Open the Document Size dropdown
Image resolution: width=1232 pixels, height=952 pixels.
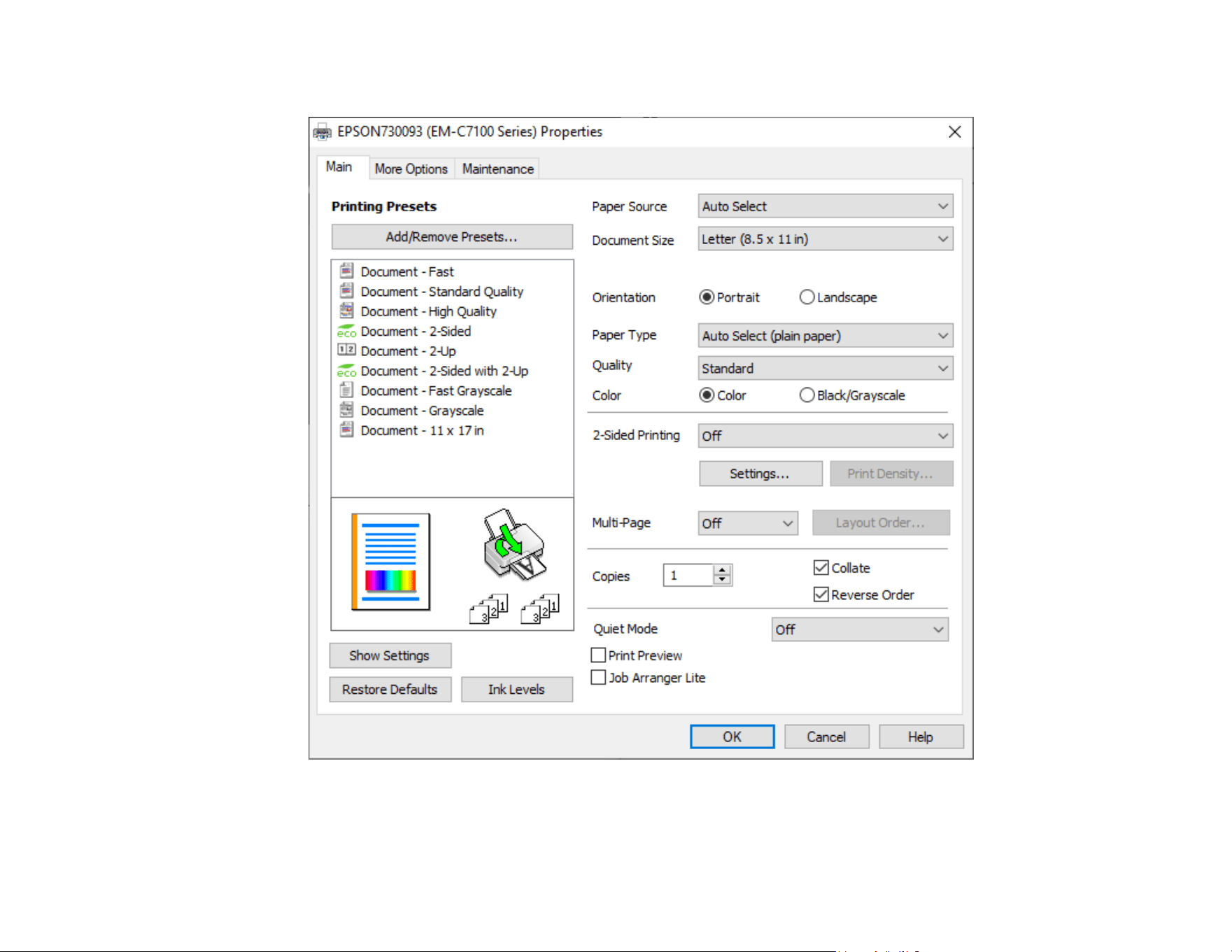(x=826, y=239)
